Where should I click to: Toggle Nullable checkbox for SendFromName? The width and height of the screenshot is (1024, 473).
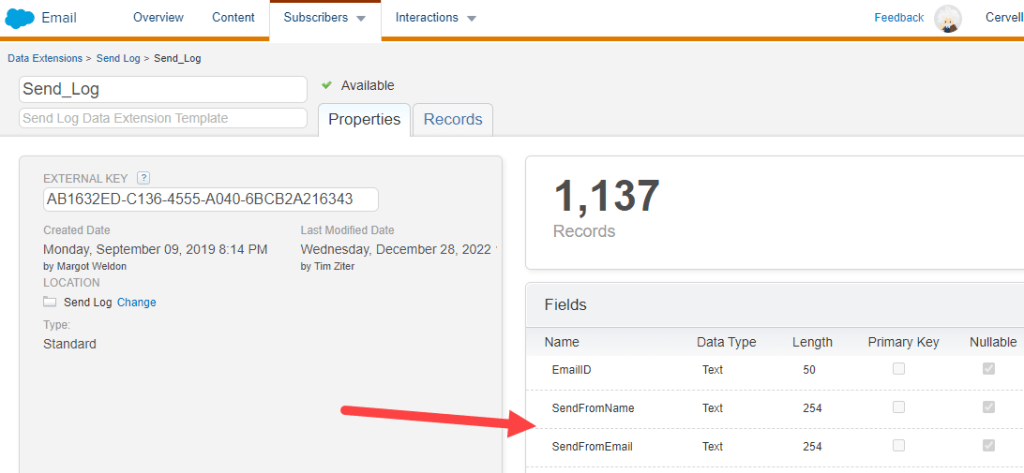[989, 407]
